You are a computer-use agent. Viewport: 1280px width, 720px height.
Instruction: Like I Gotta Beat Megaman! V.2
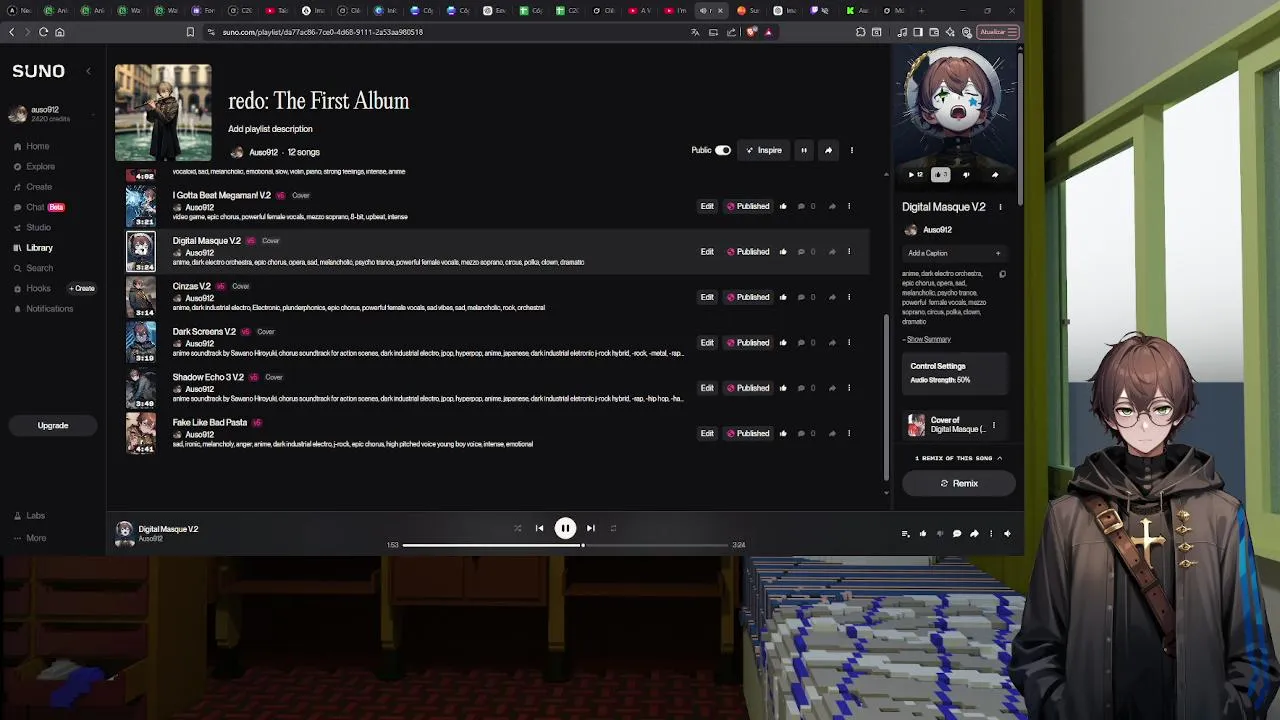(783, 206)
